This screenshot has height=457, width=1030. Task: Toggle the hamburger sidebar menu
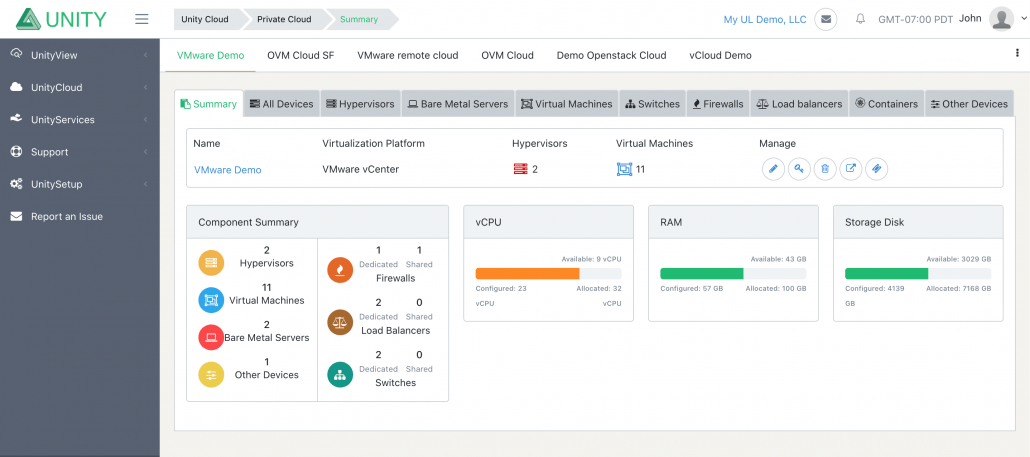point(141,19)
